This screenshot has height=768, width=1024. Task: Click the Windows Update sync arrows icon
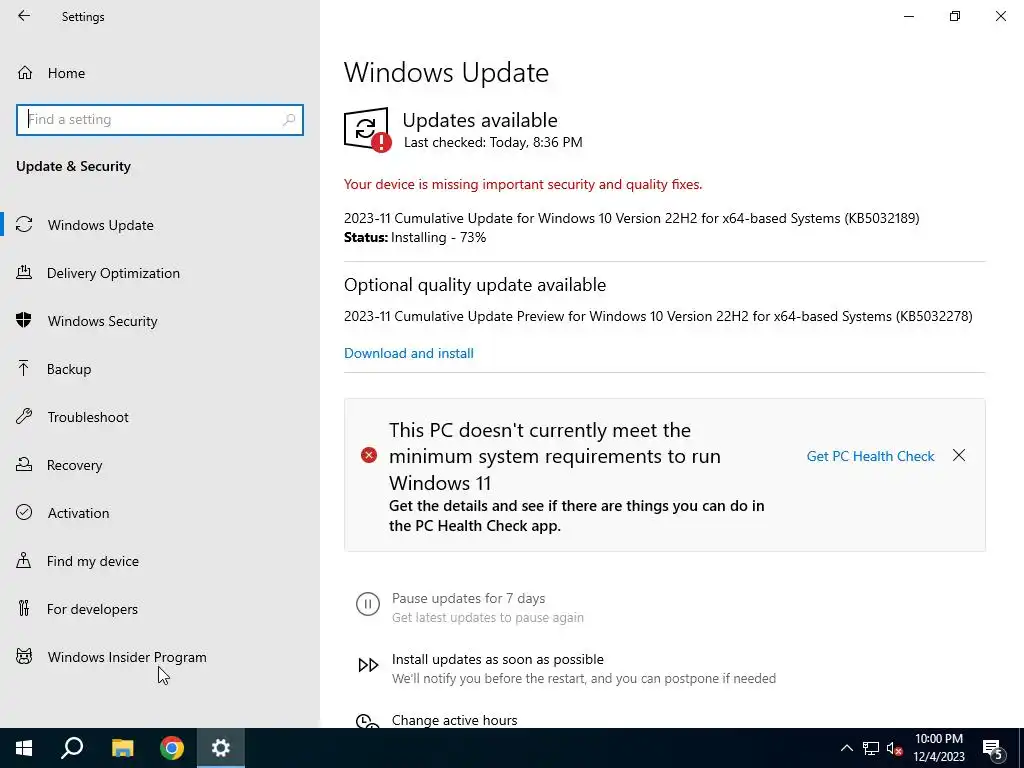tap(24, 224)
